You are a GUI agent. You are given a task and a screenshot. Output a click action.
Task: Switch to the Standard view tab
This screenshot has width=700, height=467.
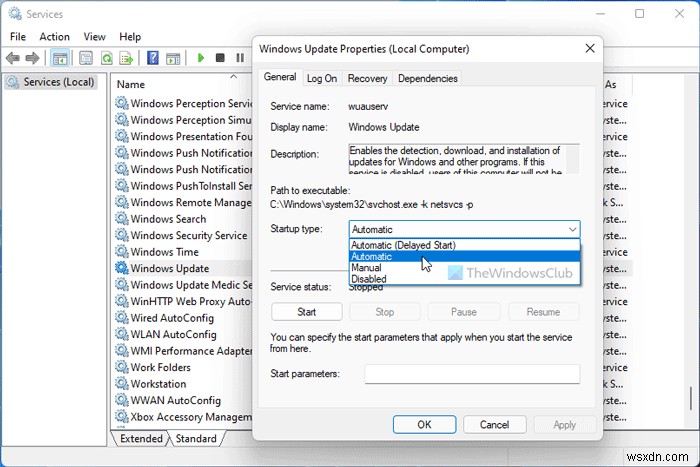point(196,438)
